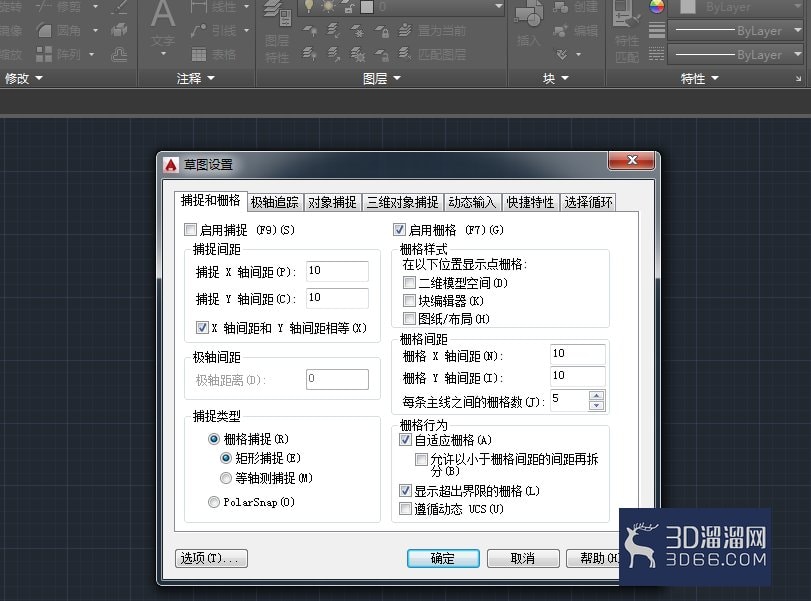
Task: Click the layer Off bulb-layer icon
Action: tap(310, 31)
